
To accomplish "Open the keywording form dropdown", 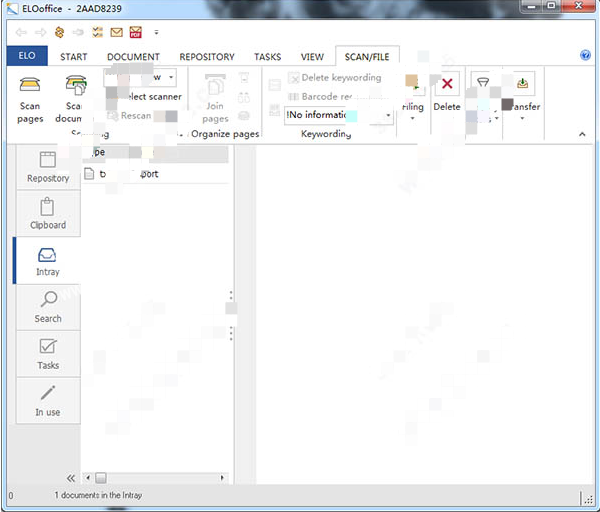I will pos(388,115).
